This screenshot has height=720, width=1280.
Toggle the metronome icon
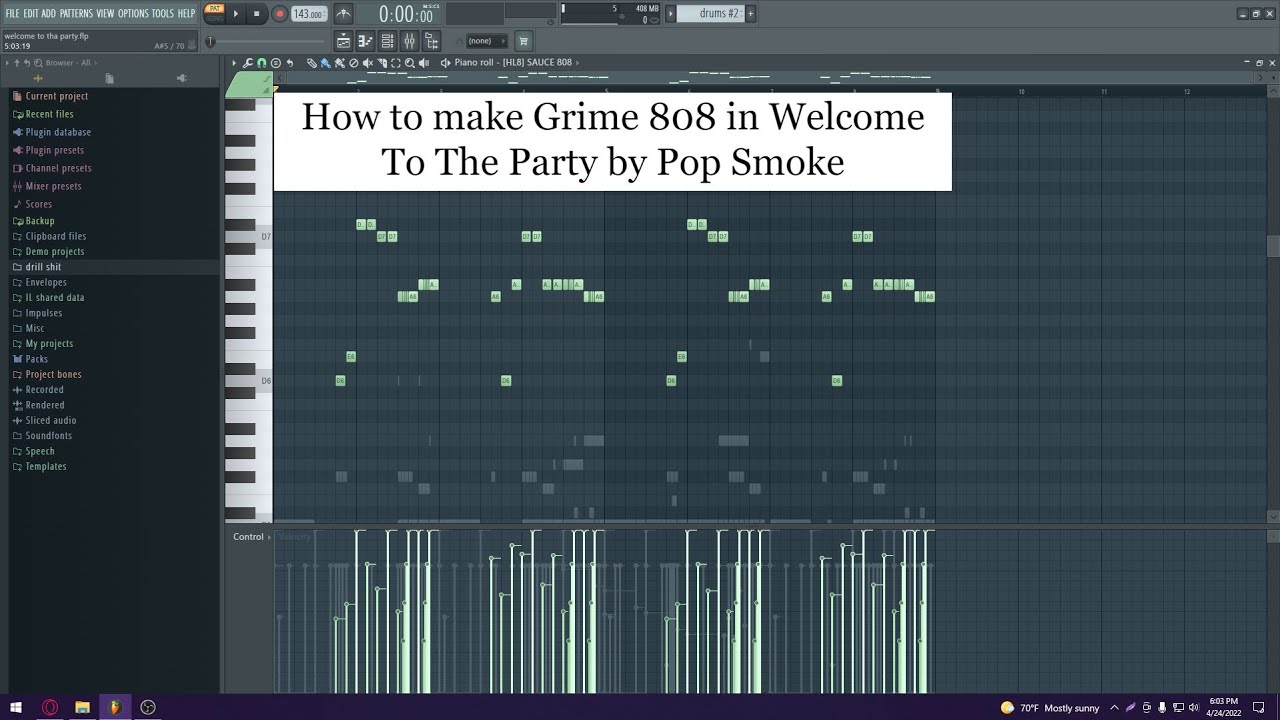click(343, 14)
